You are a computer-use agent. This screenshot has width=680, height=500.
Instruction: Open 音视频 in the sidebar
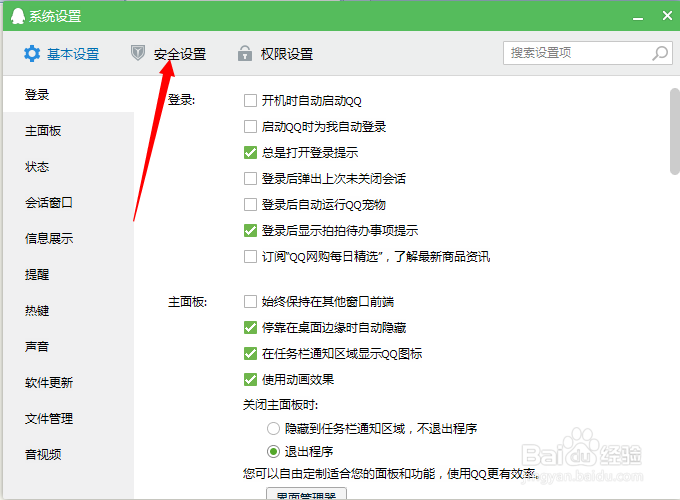pyautogui.click(x=69, y=454)
